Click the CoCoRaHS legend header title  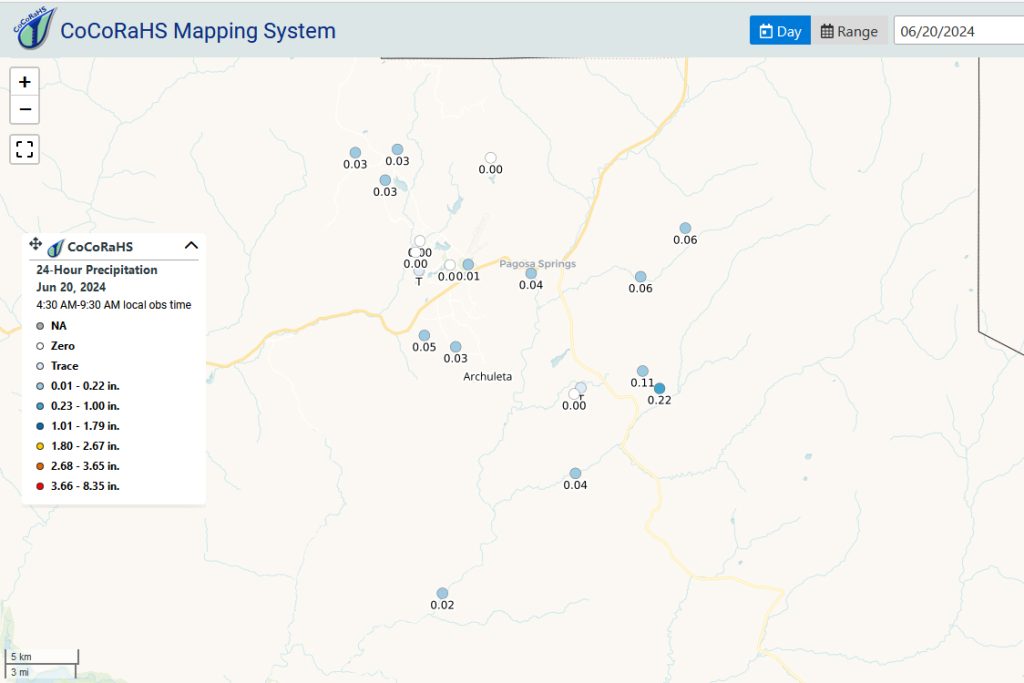(x=100, y=247)
